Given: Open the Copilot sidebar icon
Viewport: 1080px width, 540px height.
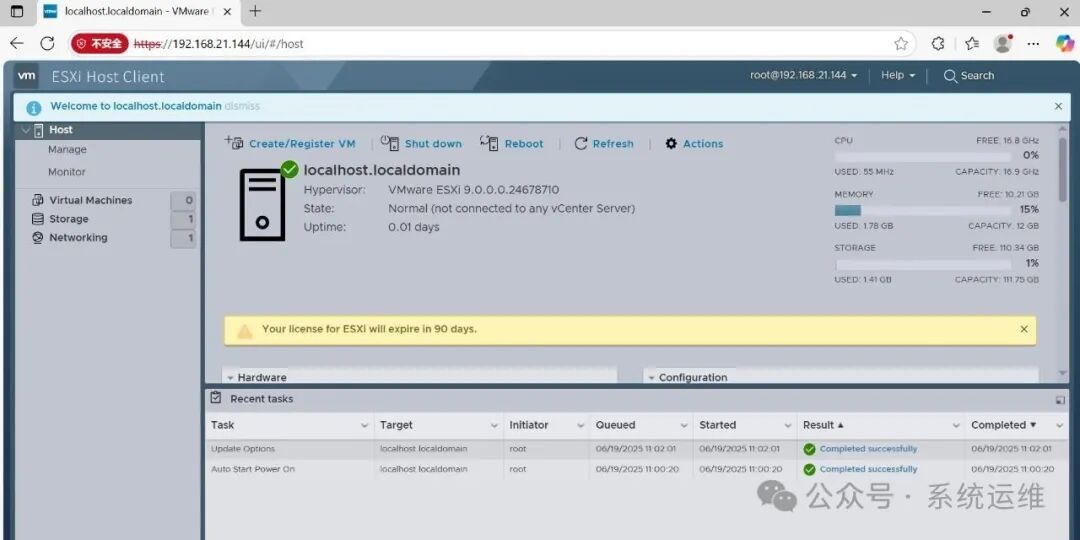Looking at the screenshot, I should 1064,43.
